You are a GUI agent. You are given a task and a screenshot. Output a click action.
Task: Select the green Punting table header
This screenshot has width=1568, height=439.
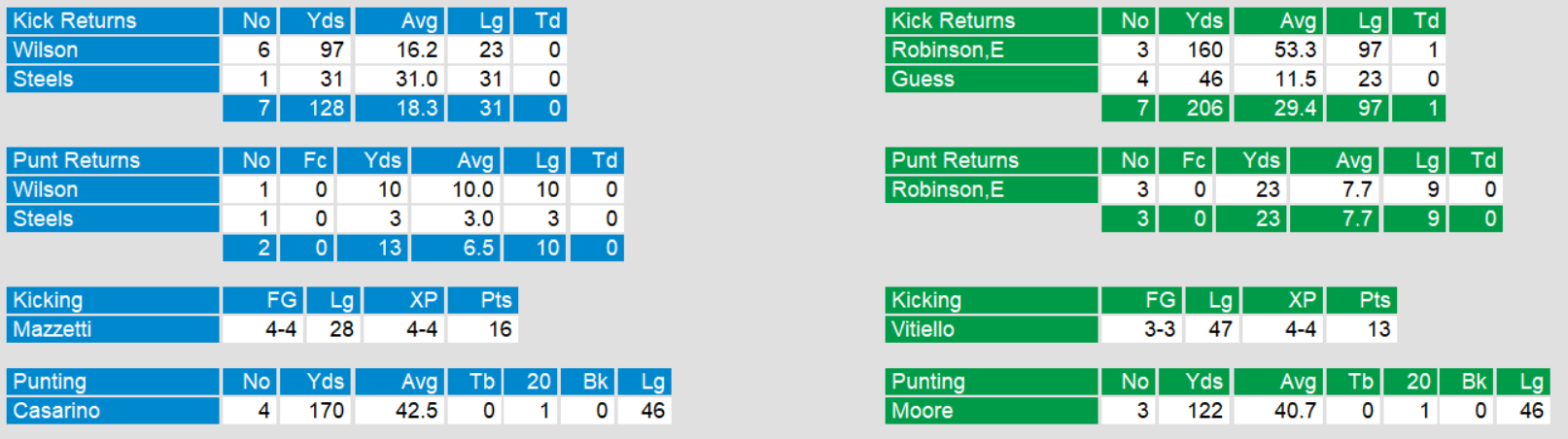click(928, 382)
